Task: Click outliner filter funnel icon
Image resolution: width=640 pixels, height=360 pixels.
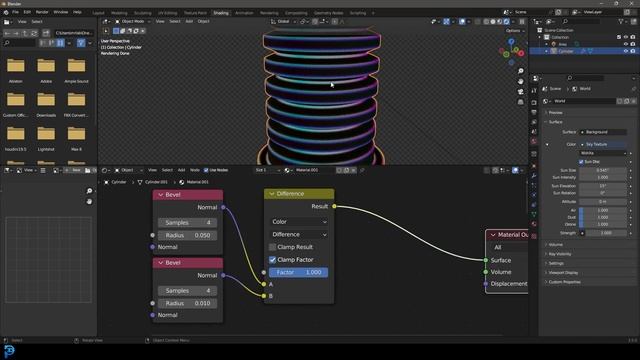Action: (x=621, y=21)
